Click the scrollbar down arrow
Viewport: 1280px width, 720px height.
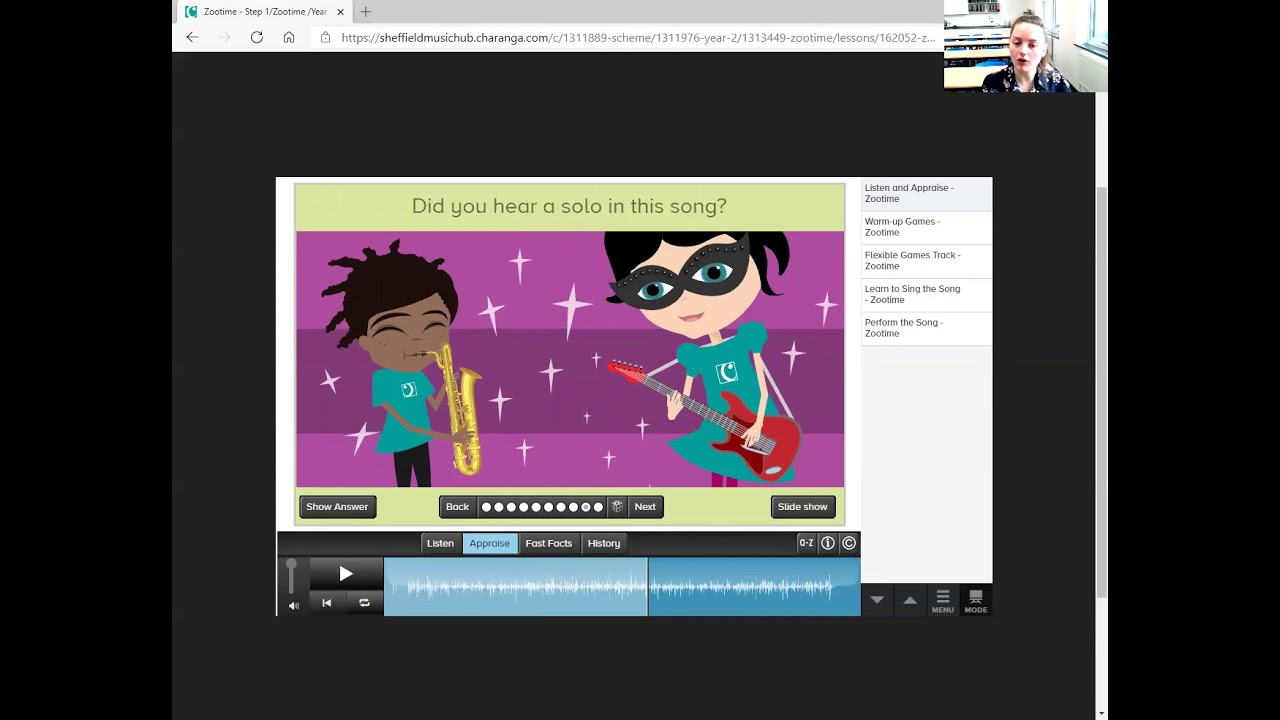pos(1101,713)
